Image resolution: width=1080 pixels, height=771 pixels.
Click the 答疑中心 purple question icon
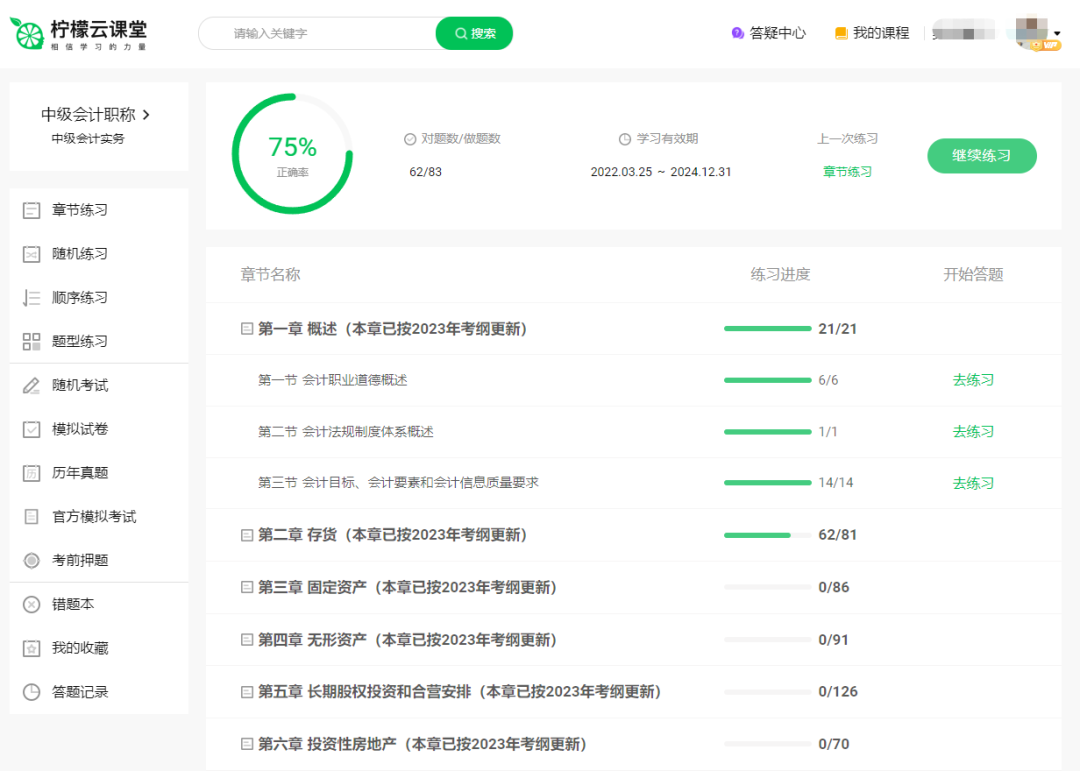(x=737, y=33)
